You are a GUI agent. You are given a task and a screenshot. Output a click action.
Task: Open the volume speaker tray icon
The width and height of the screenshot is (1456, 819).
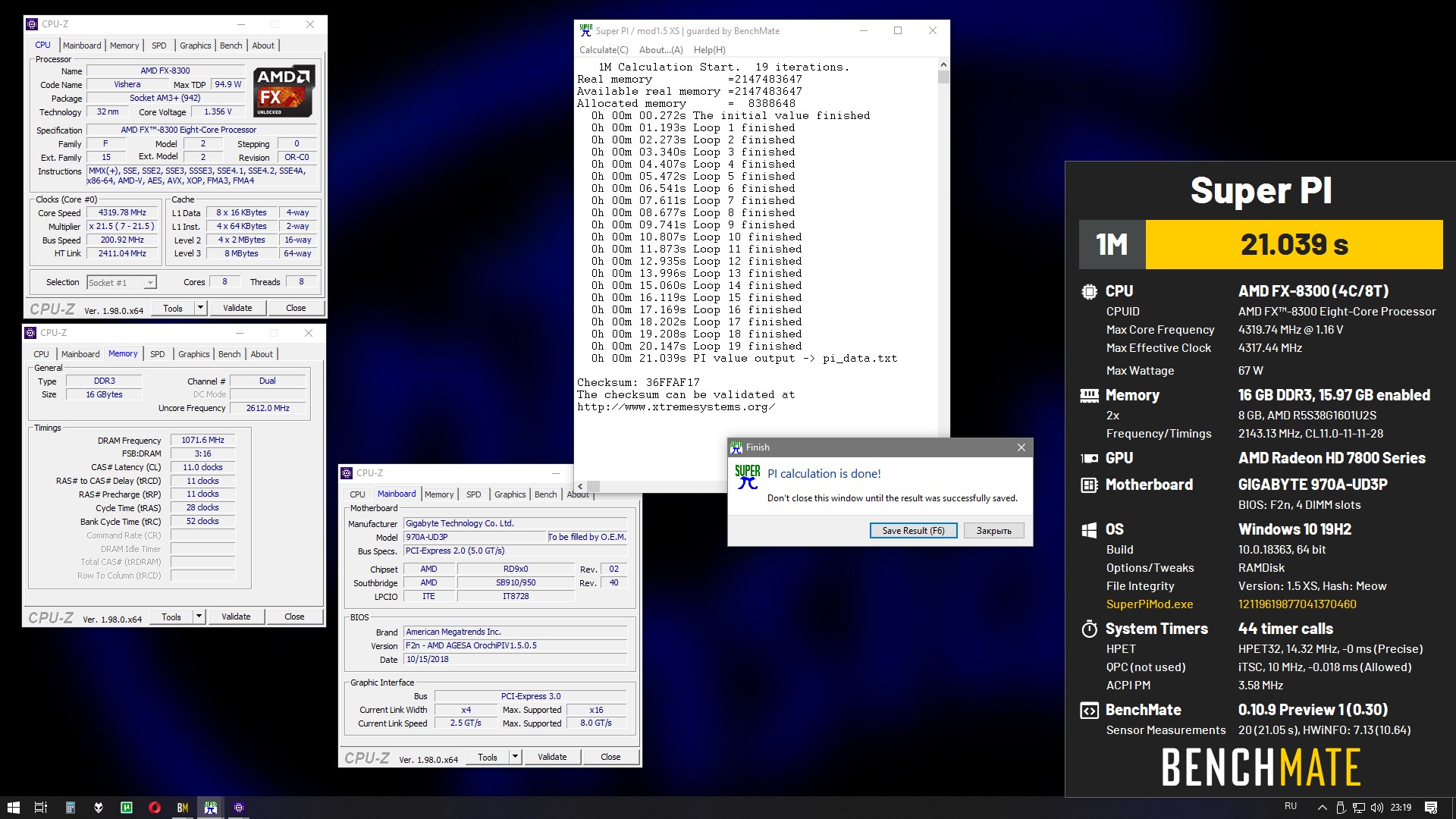pyautogui.click(x=1377, y=808)
